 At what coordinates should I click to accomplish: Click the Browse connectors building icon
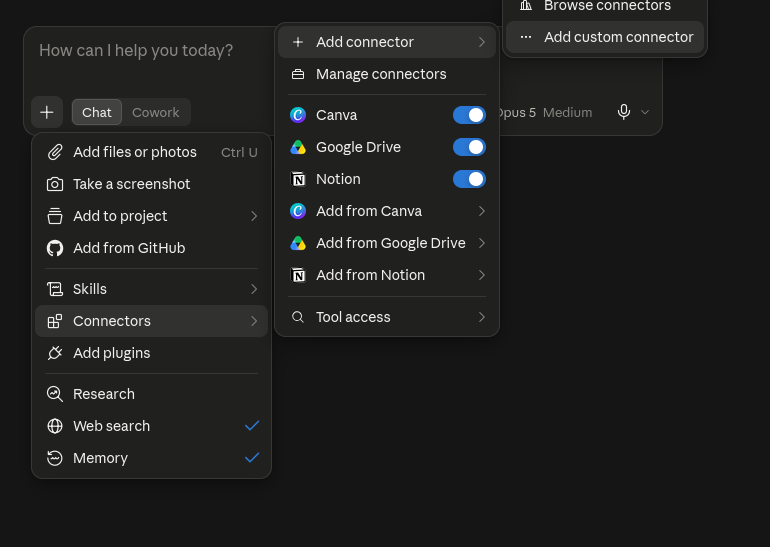(x=526, y=5)
